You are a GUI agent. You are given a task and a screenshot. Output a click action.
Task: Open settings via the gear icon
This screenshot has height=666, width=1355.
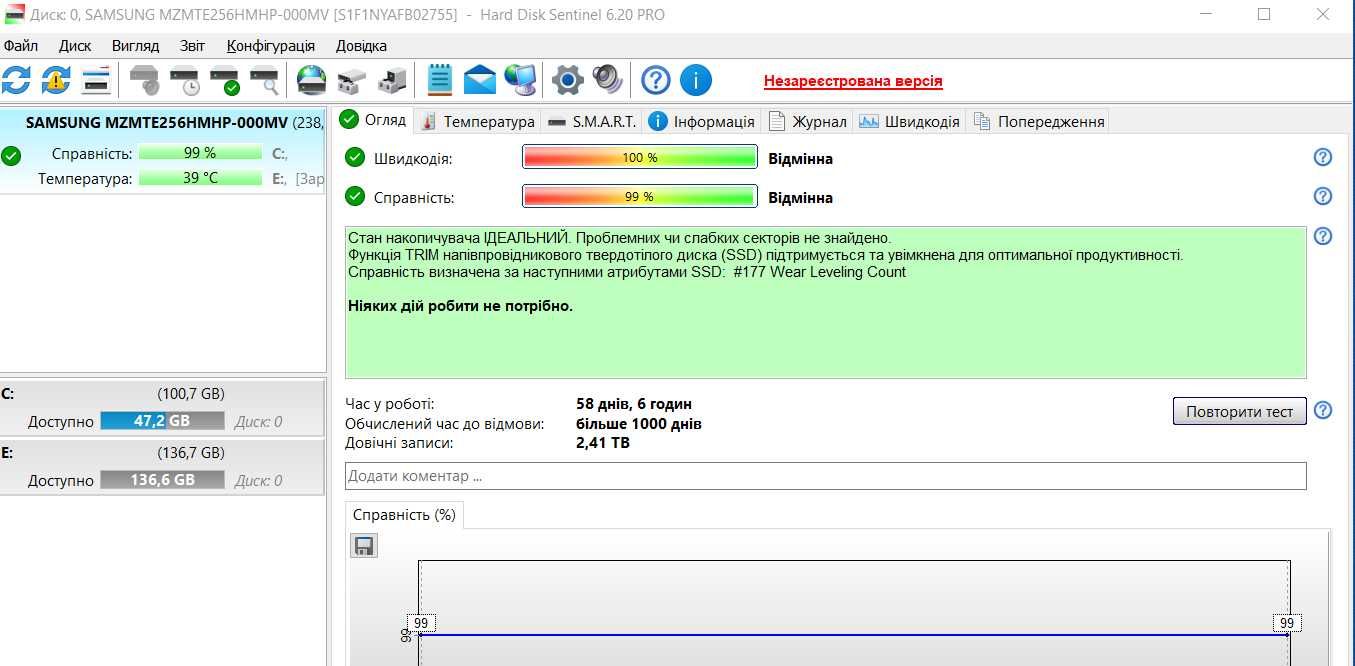[x=567, y=80]
